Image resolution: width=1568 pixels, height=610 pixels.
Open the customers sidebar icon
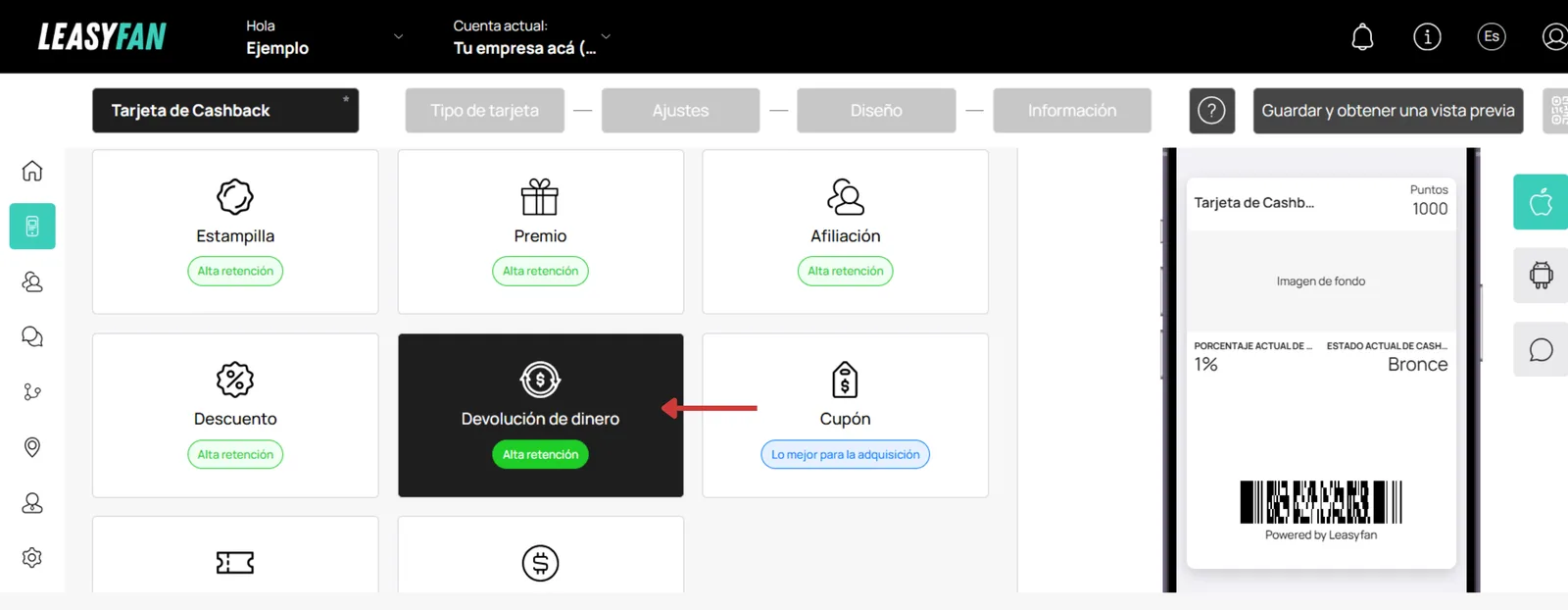pyautogui.click(x=32, y=282)
